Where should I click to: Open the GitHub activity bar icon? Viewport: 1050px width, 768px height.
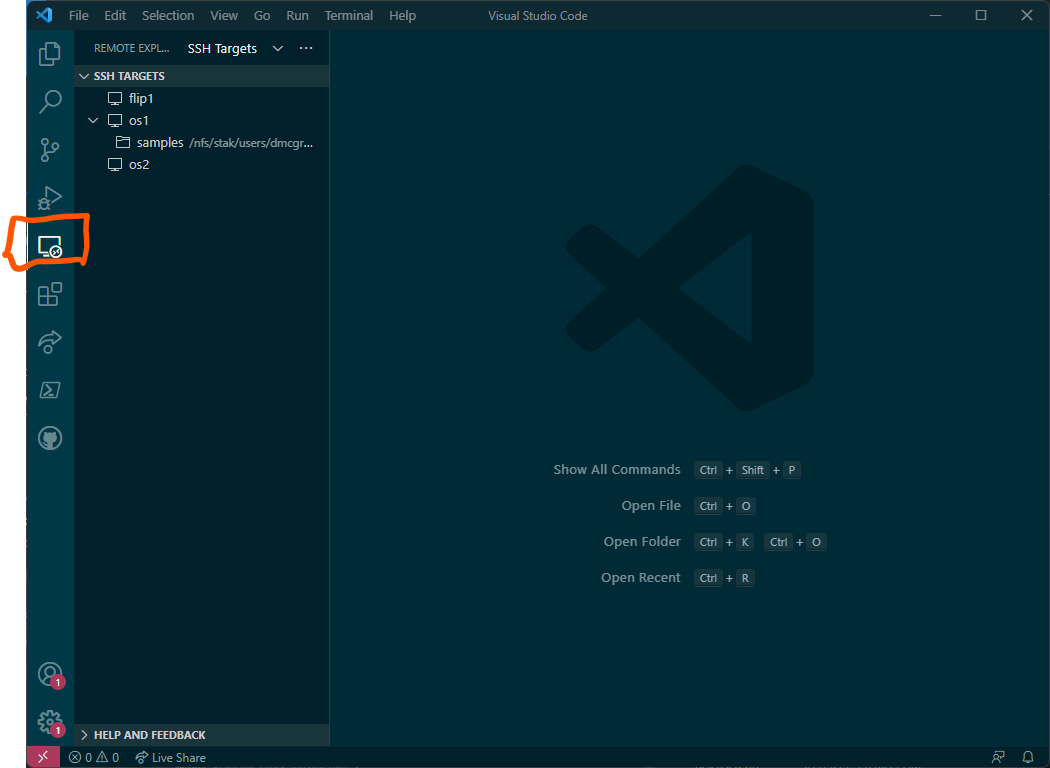(50, 439)
